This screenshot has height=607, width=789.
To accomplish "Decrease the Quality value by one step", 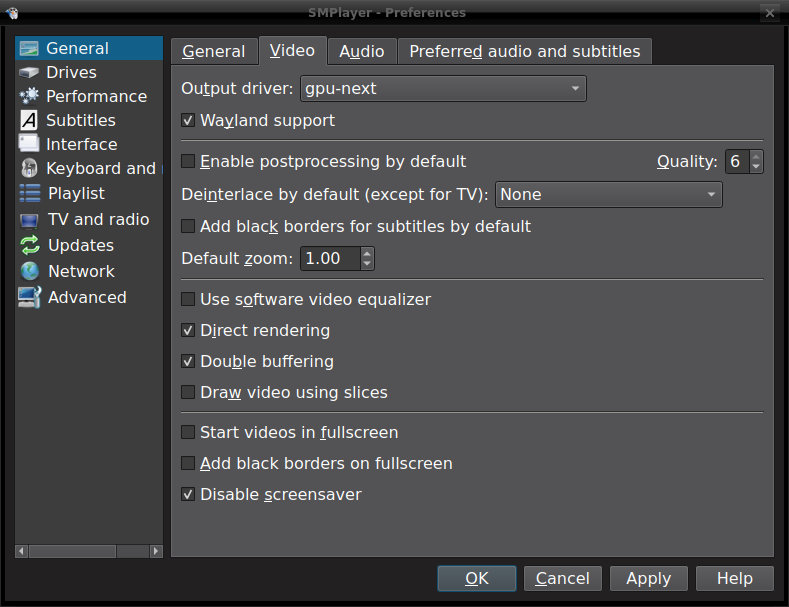I will pos(756,167).
